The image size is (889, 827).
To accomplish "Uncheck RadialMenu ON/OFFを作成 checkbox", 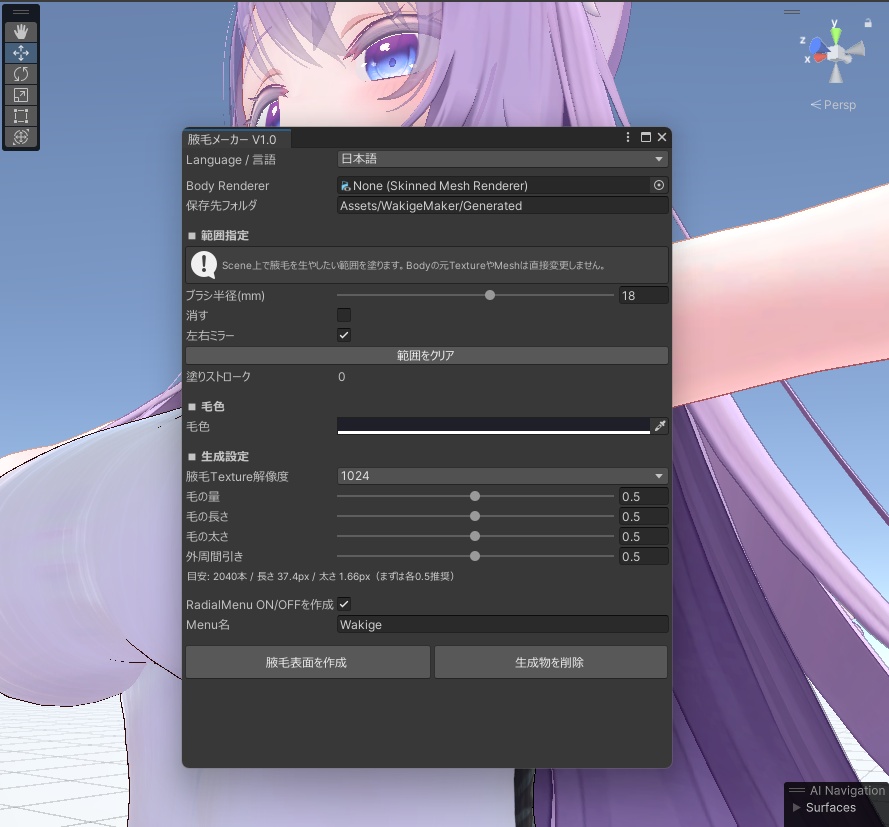I will click(344, 604).
